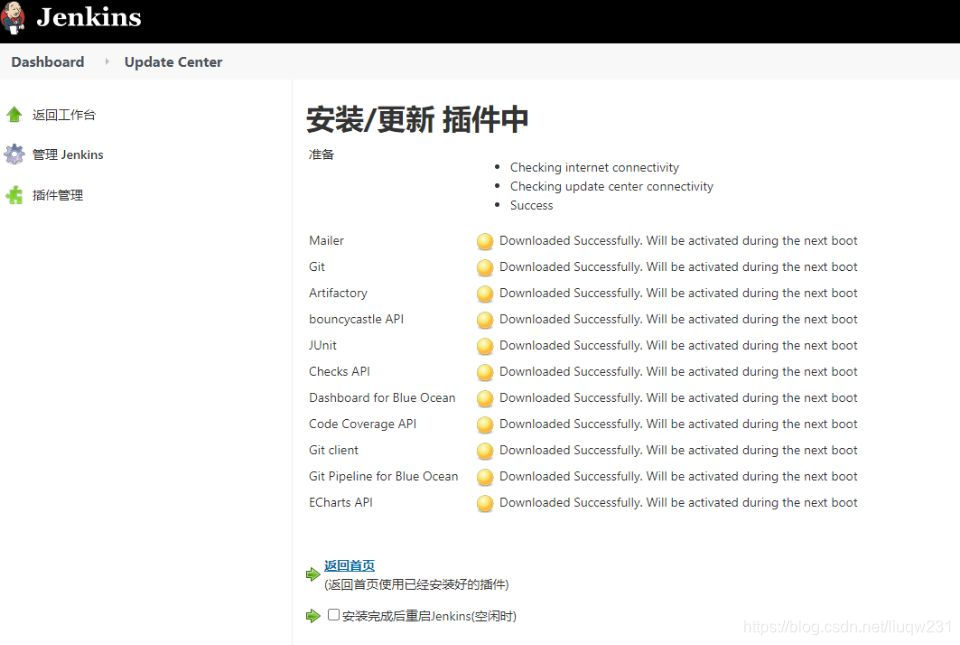Click Checking update center connectivity text
The height and width of the screenshot is (645, 960).
612,186
